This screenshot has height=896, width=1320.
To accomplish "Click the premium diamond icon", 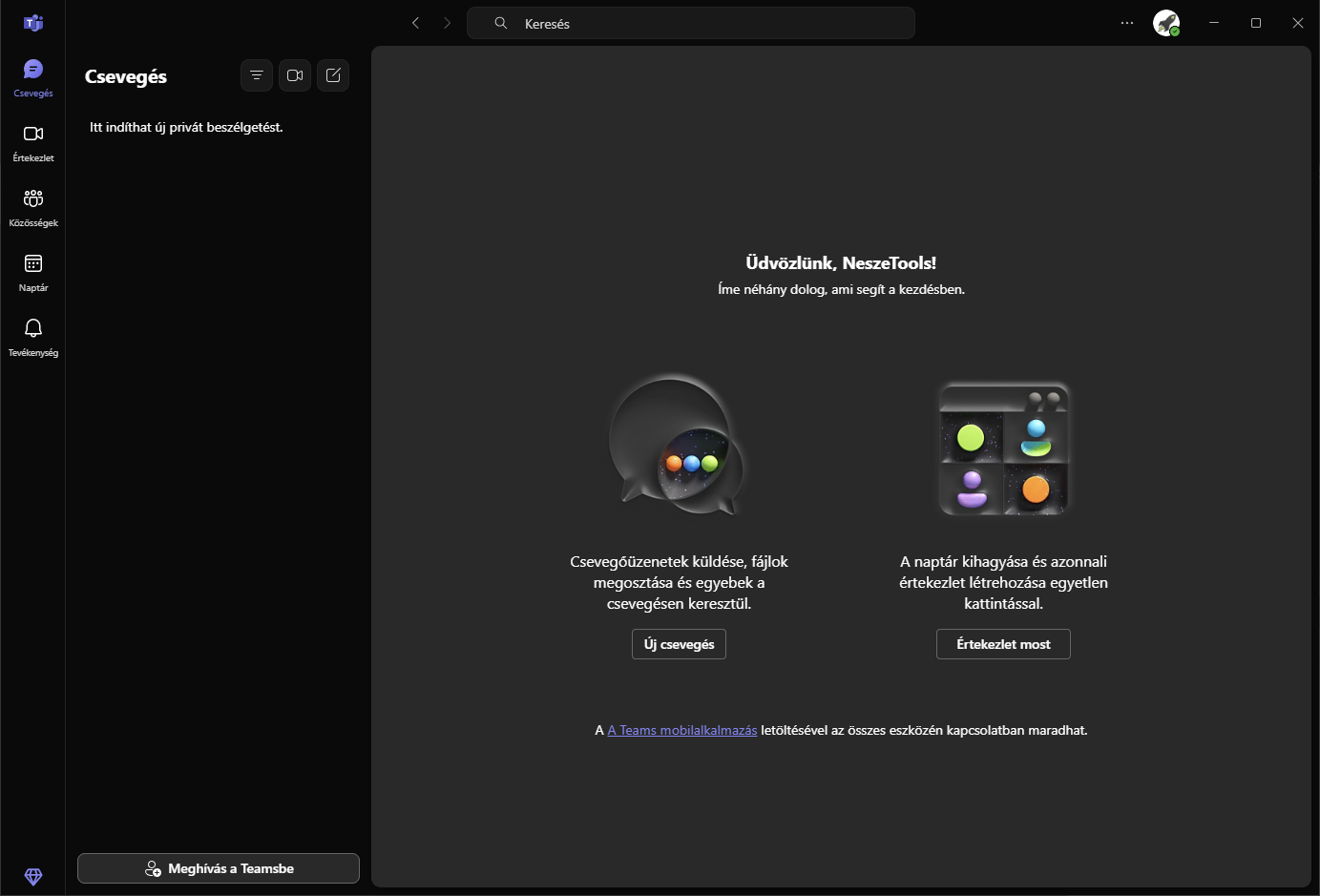I will tap(33, 876).
